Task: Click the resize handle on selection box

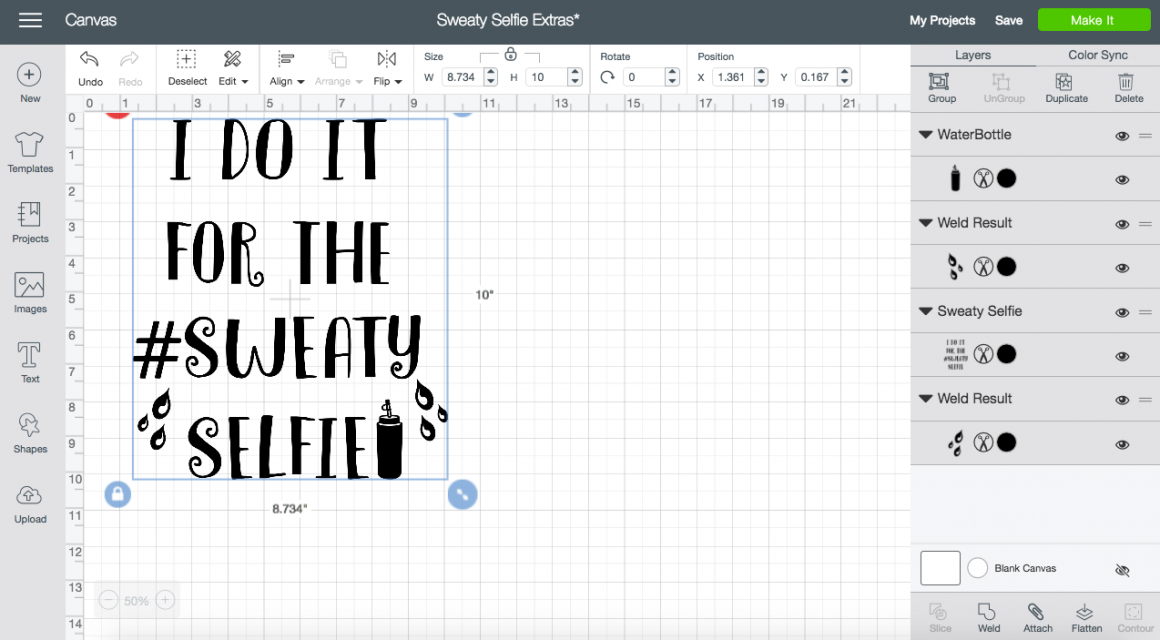Action: point(462,494)
